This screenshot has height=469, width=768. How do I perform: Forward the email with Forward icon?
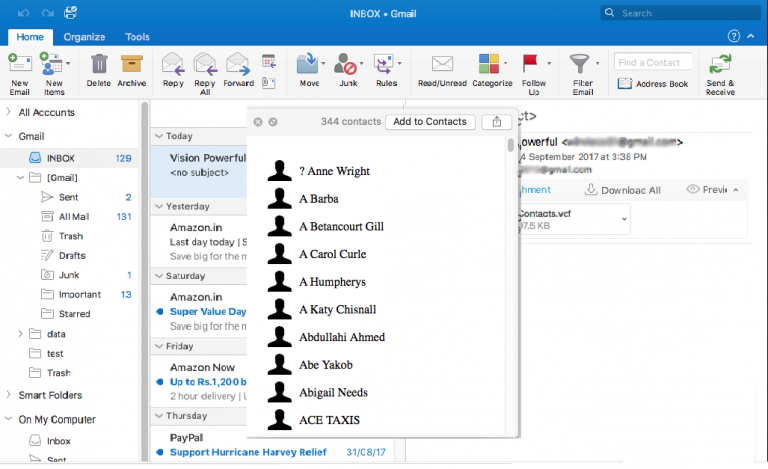(238, 66)
